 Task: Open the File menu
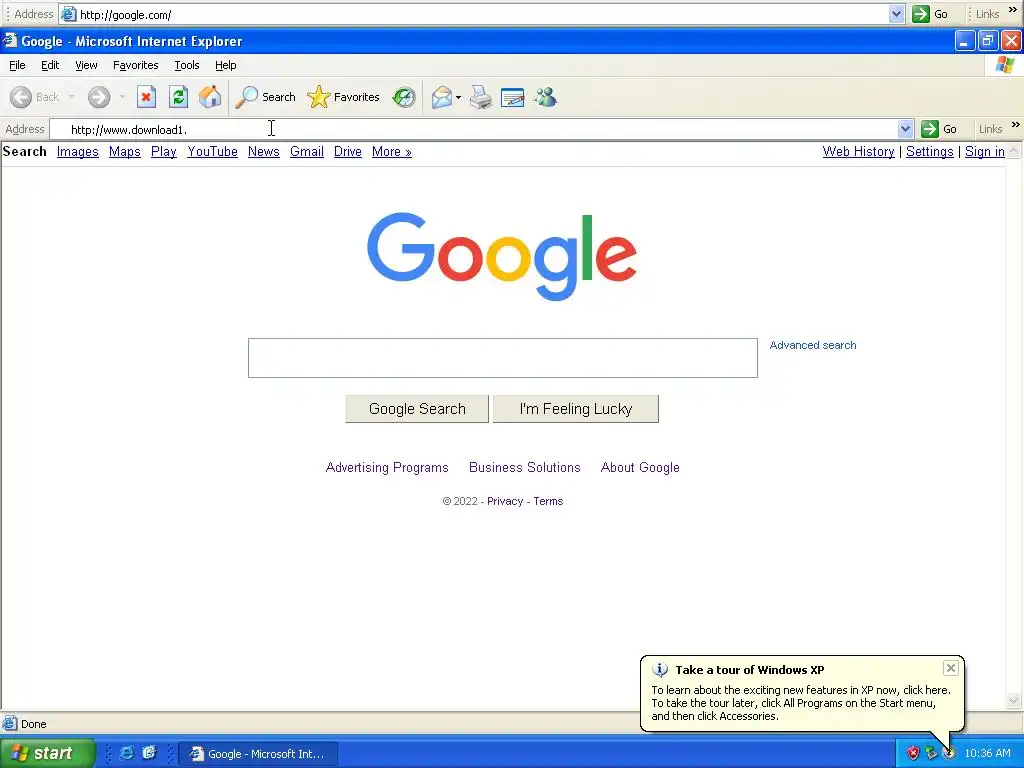(17, 65)
